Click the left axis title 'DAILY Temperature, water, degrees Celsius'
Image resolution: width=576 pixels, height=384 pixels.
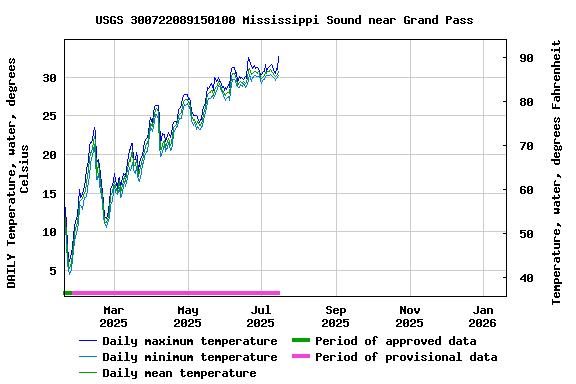coord(18,173)
